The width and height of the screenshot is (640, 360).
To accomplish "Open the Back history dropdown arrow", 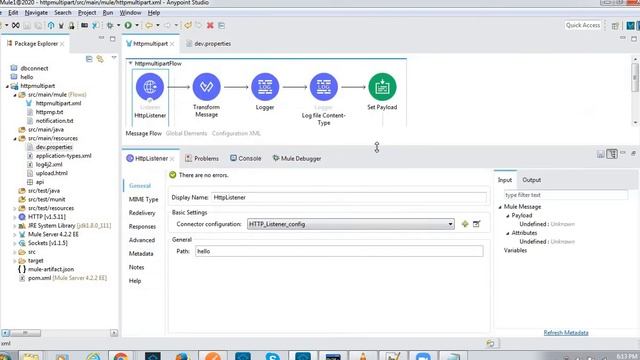I will click(x=158, y=25).
